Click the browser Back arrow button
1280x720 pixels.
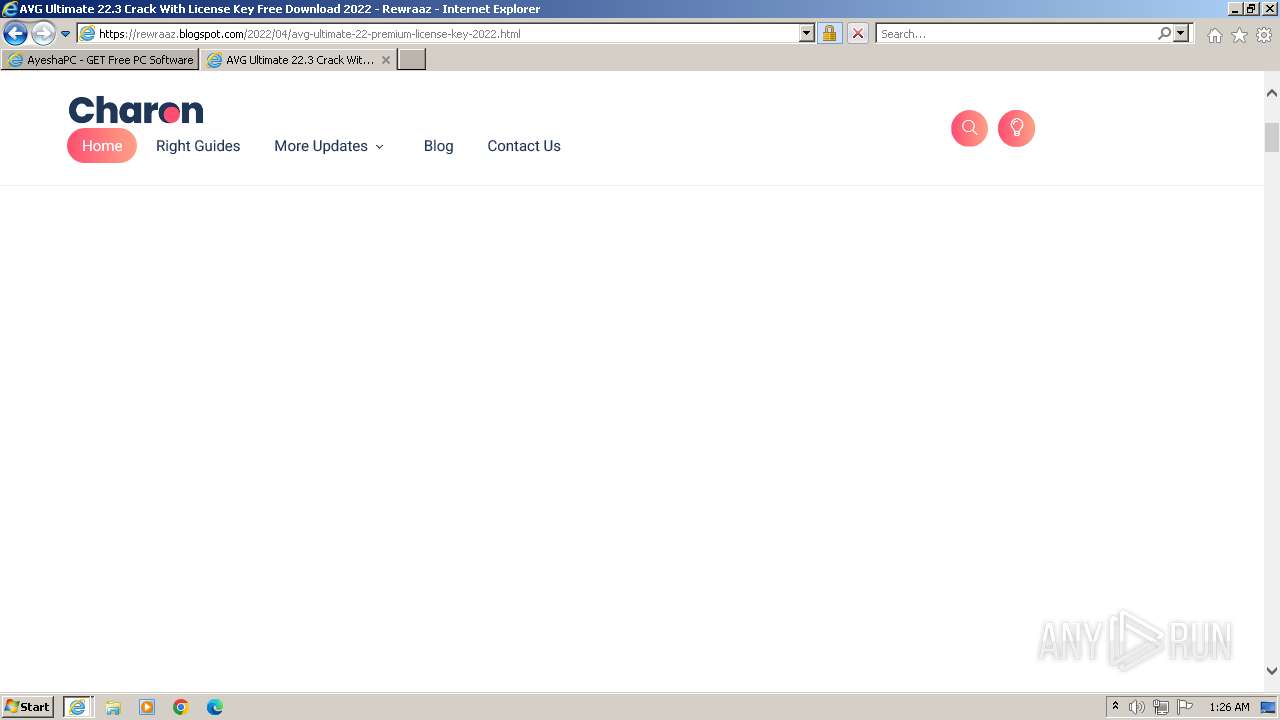15,33
